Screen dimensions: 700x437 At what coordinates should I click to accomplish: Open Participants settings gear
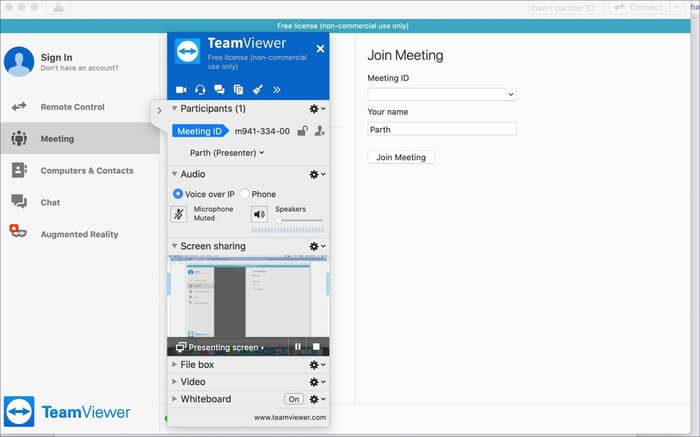coord(317,108)
